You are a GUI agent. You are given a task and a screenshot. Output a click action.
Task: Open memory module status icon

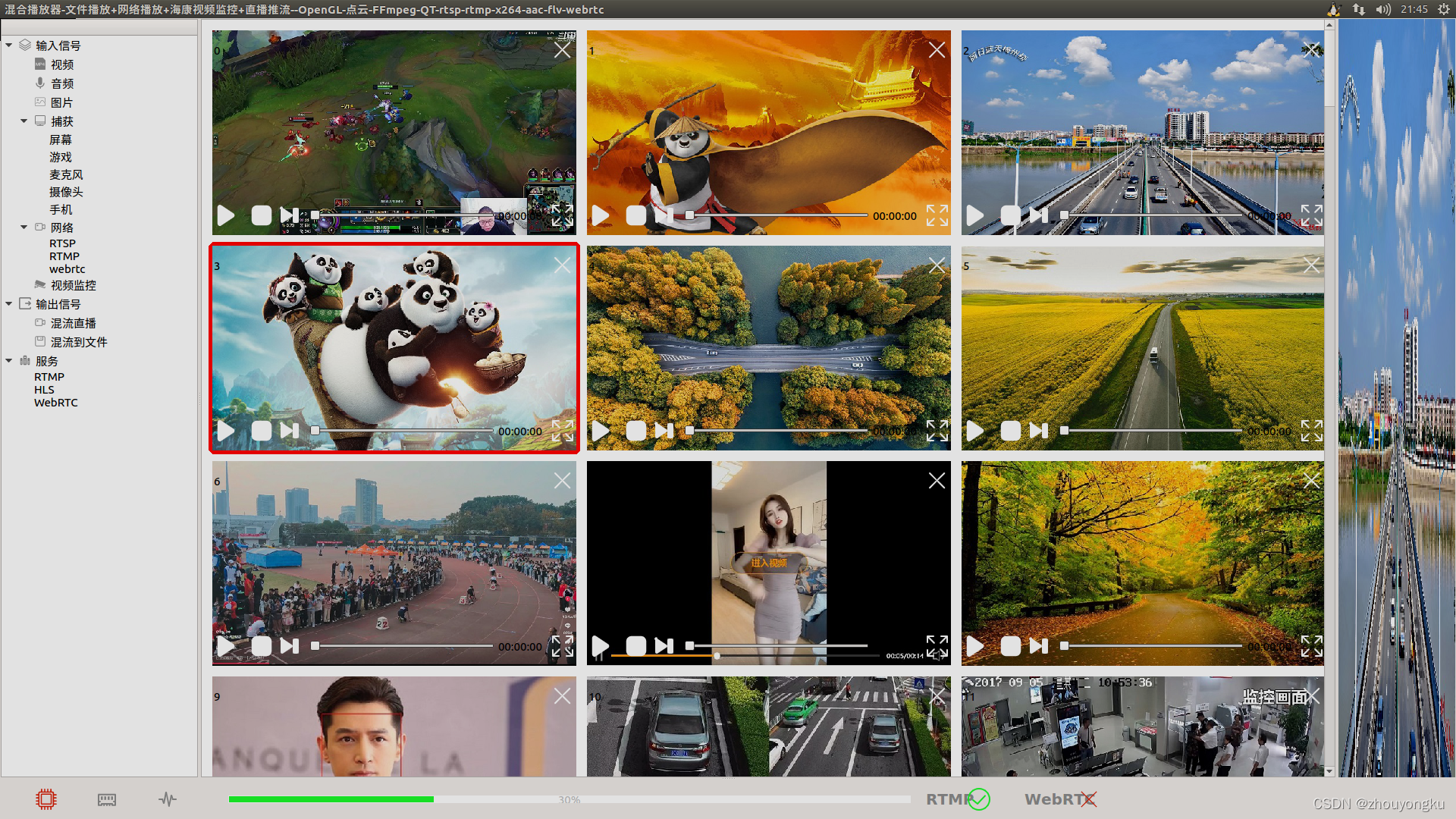coord(107,799)
